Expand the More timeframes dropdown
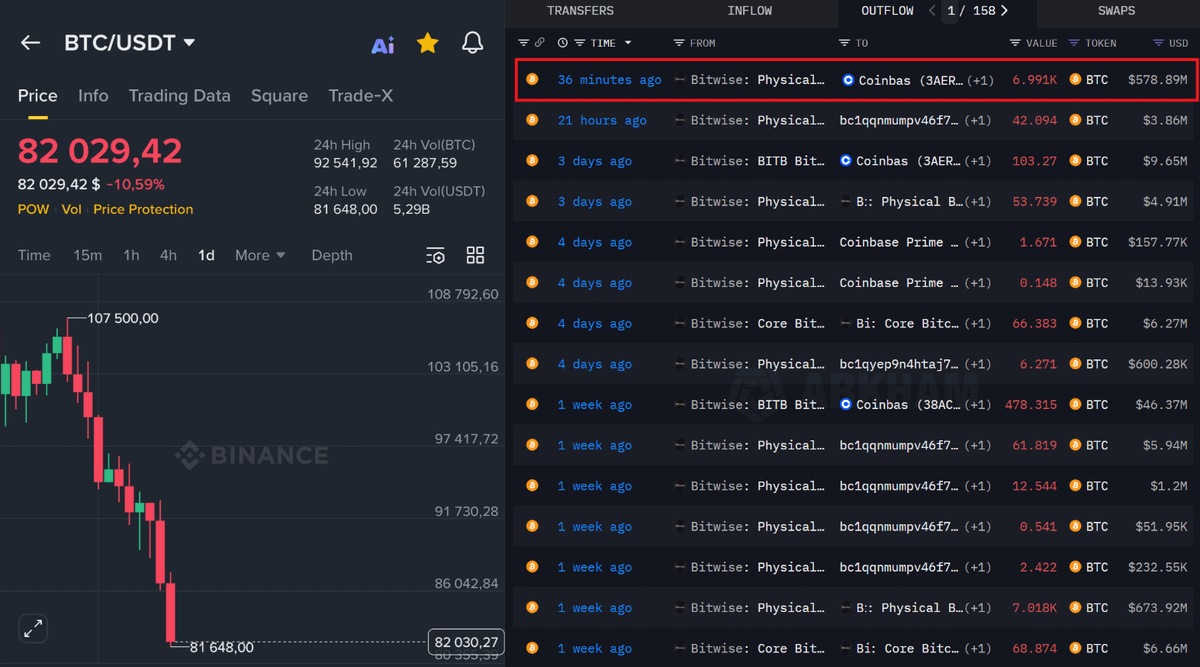Image resolution: width=1200 pixels, height=667 pixels. point(260,256)
